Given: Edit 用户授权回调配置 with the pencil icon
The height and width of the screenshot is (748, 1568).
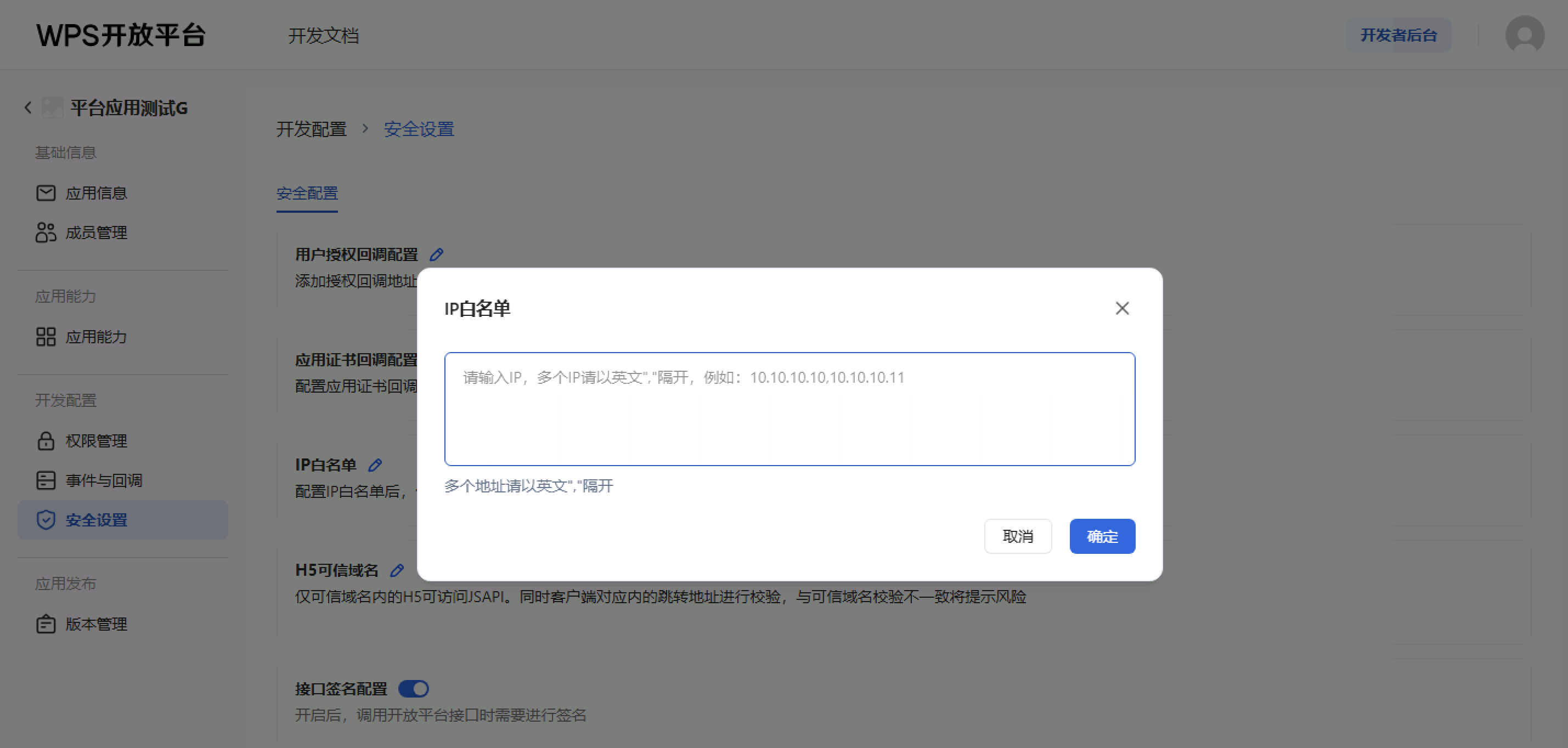Looking at the screenshot, I should 436,254.
